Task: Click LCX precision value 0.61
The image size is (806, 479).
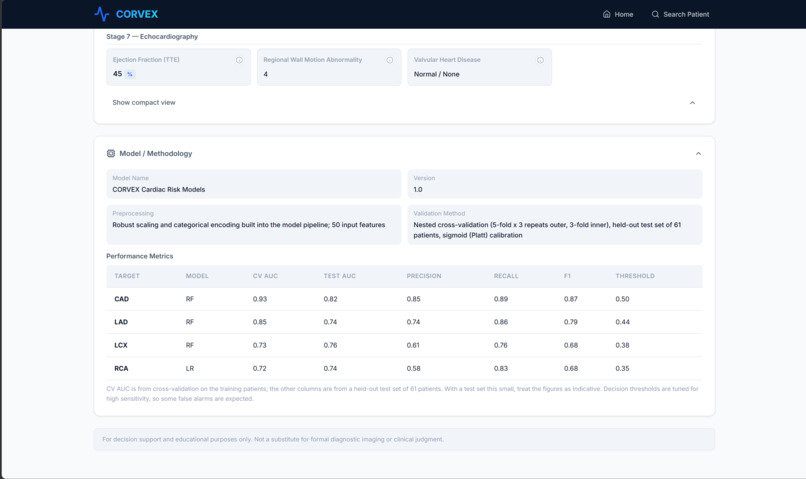Action: [413, 345]
